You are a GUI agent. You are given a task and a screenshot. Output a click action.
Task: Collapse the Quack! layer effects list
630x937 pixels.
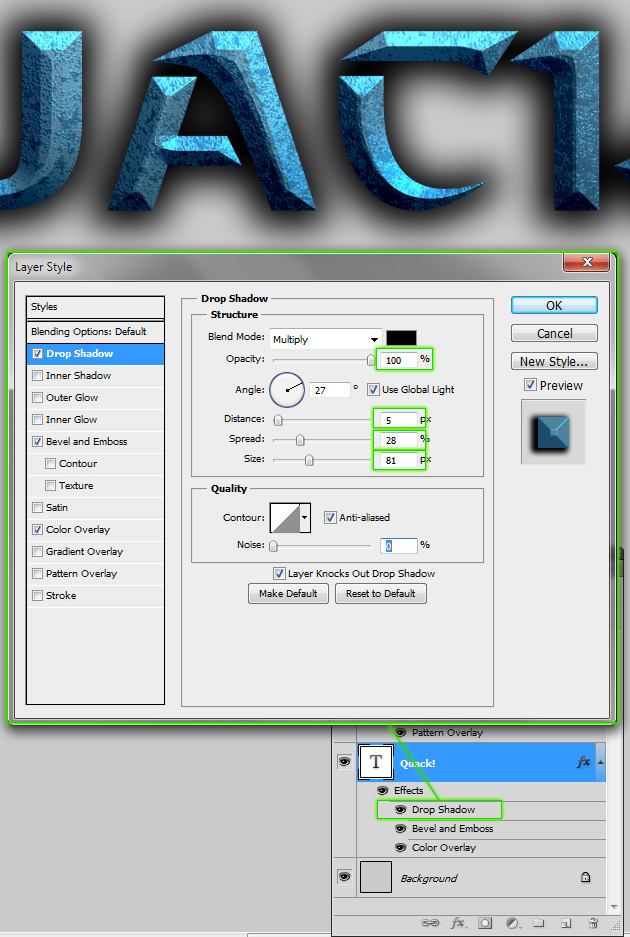point(600,762)
